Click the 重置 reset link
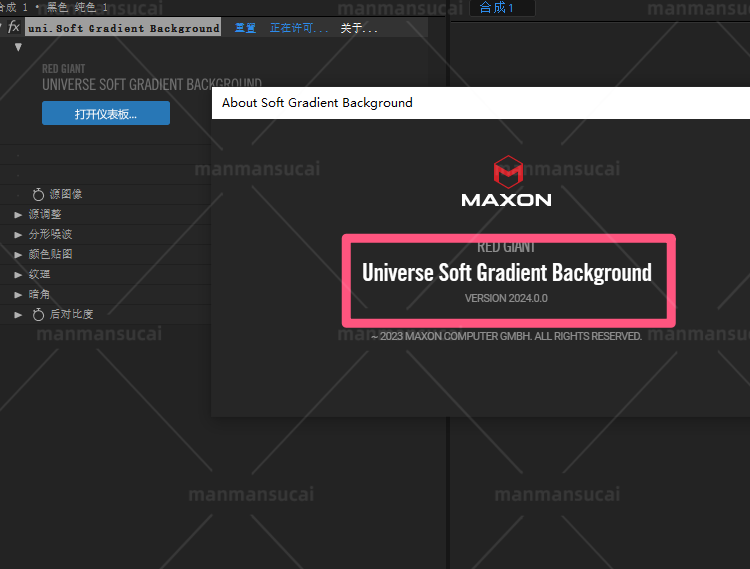The width and height of the screenshot is (750, 569). tap(245, 28)
